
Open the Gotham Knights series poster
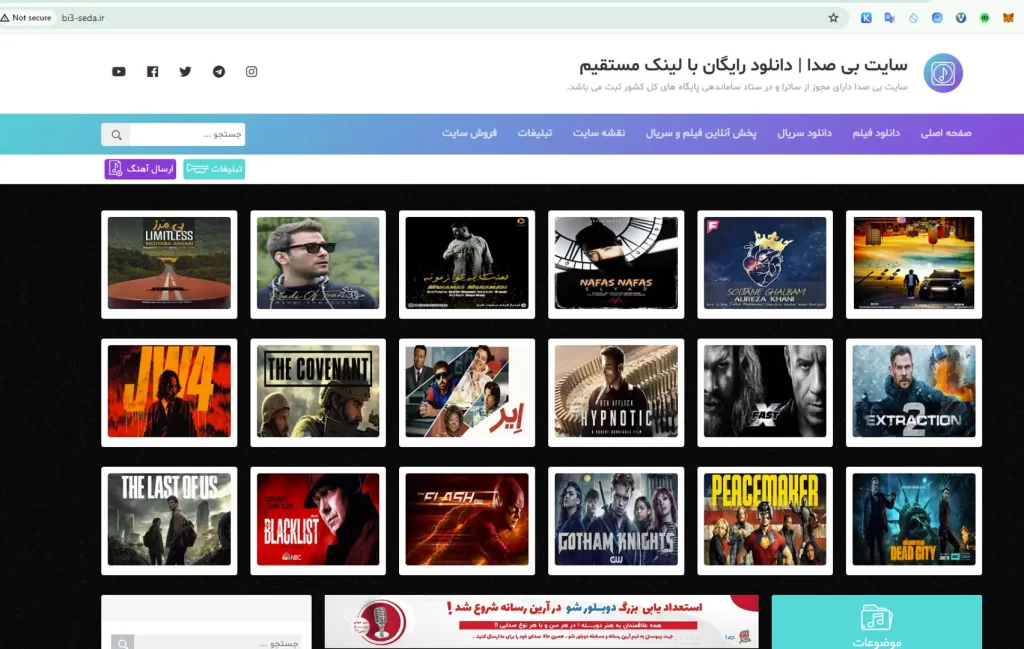click(x=616, y=520)
